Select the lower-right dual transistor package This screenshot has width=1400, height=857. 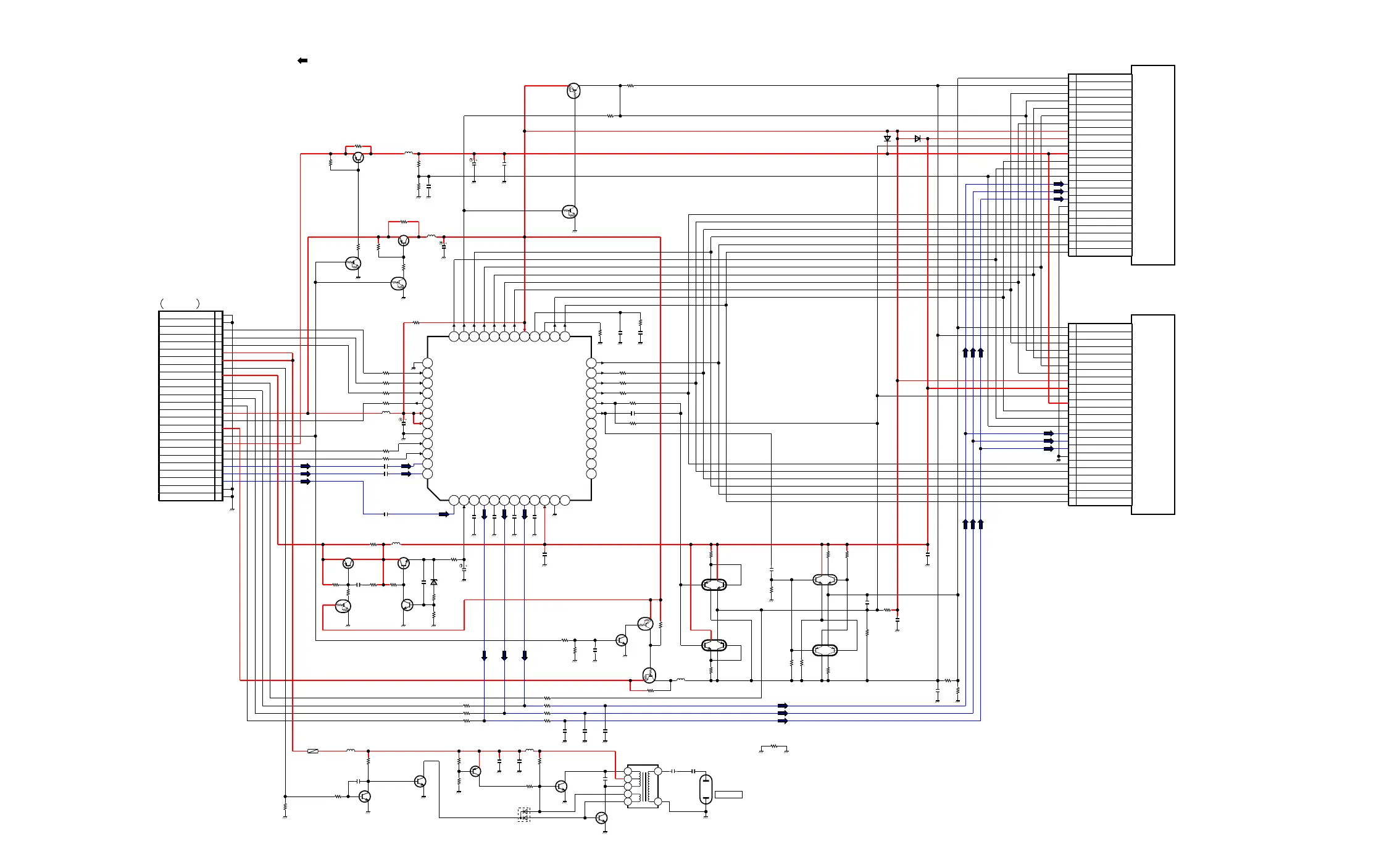coord(825,650)
